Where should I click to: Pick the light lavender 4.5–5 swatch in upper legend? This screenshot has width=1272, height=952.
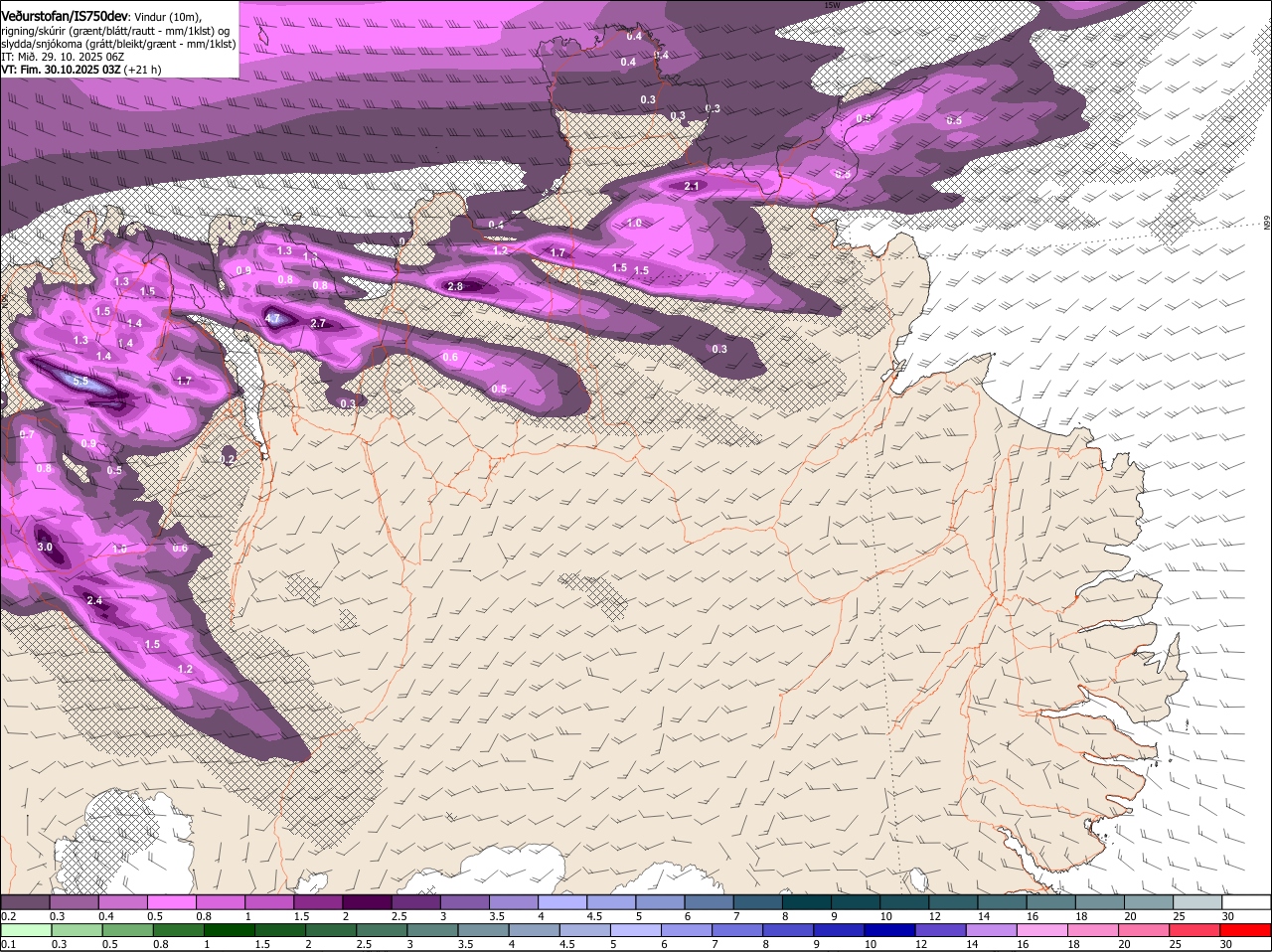pos(611,902)
